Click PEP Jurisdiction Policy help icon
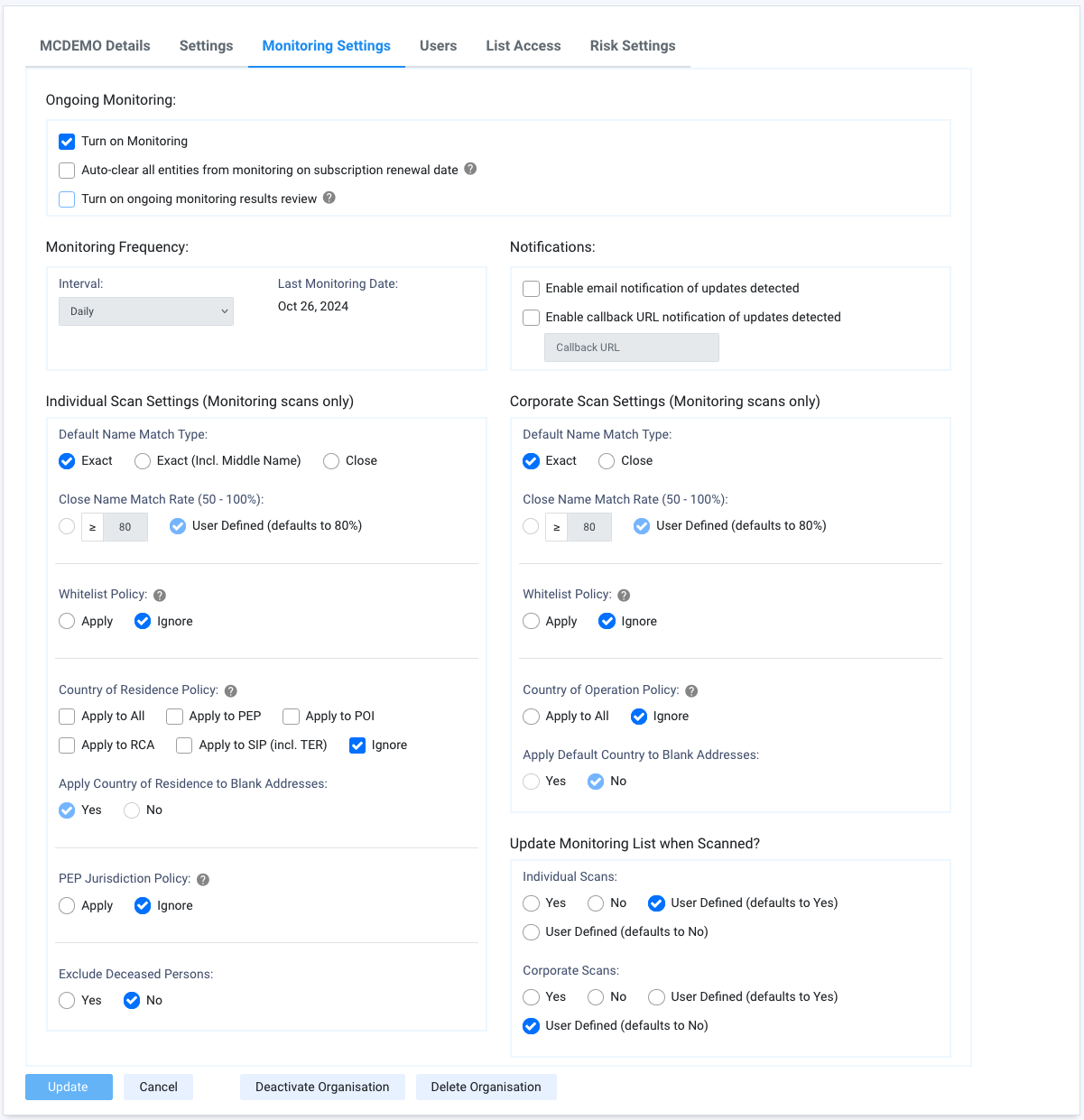The height and width of the screenshot is (1120, 1084). (x=203, y=879)
